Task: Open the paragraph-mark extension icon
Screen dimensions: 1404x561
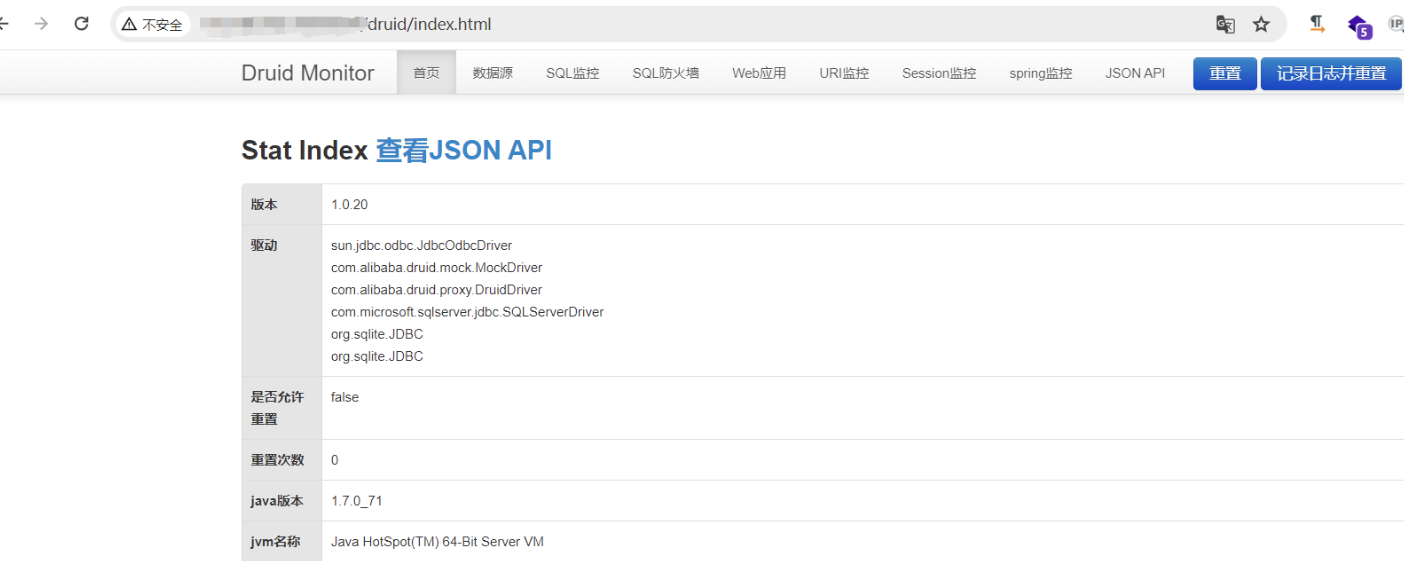Action: coord(1318,24)
